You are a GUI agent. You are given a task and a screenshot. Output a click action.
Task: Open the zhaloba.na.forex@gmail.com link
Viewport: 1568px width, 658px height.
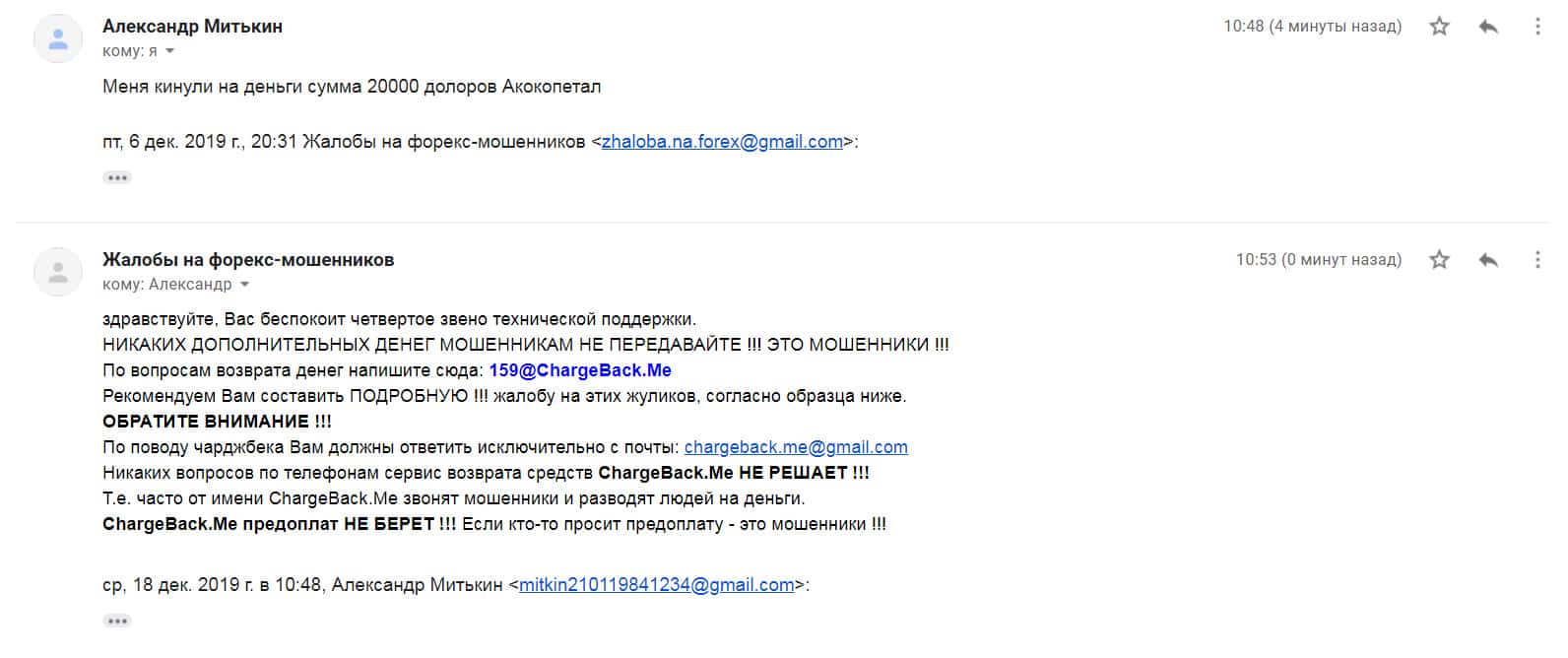[722, 142]
